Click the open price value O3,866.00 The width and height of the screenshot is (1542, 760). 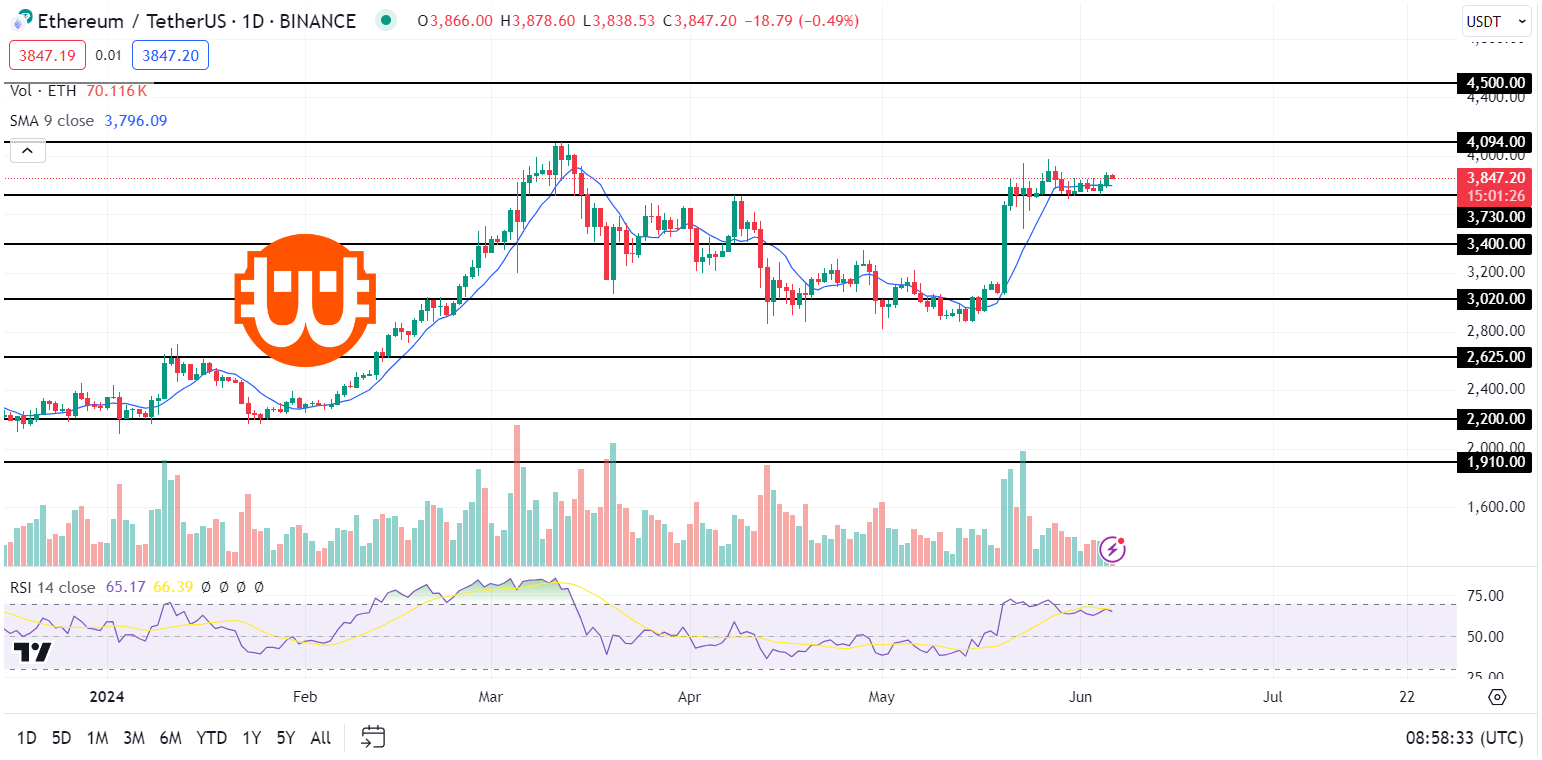[455, 21]
